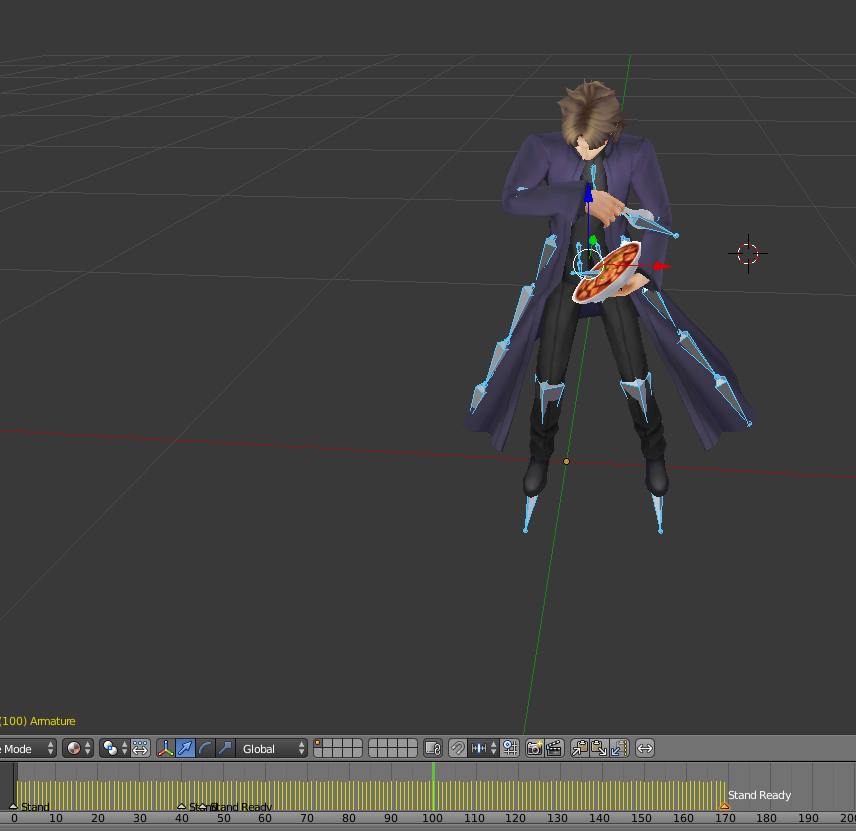Screen dimensions: 856x831
Task: Click frame 50 on the timeline ruler
Action: [x=224, y=818]
